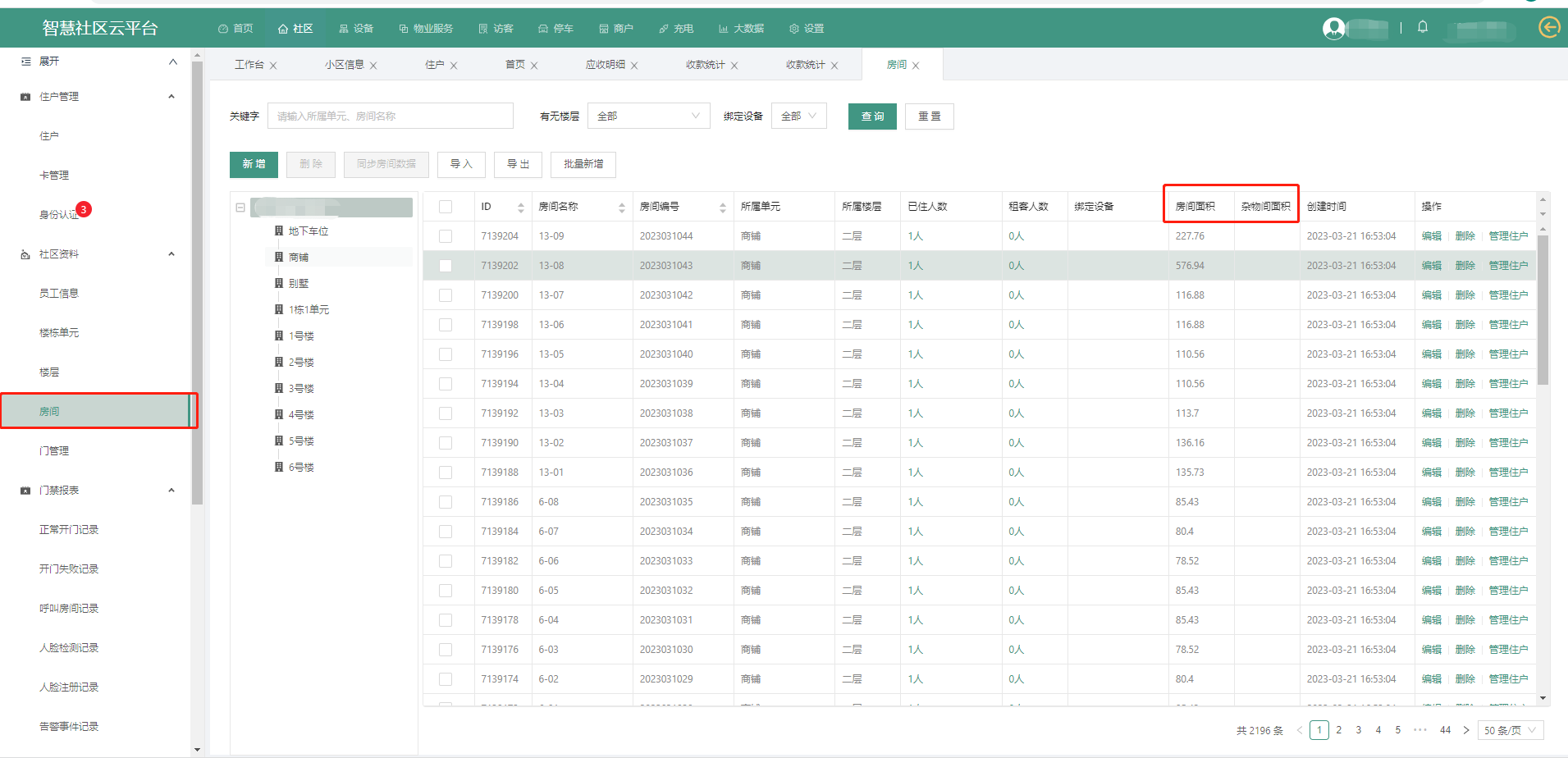
Task: Click the 关键字 keyword input field
Action: (x=391, y=116)
